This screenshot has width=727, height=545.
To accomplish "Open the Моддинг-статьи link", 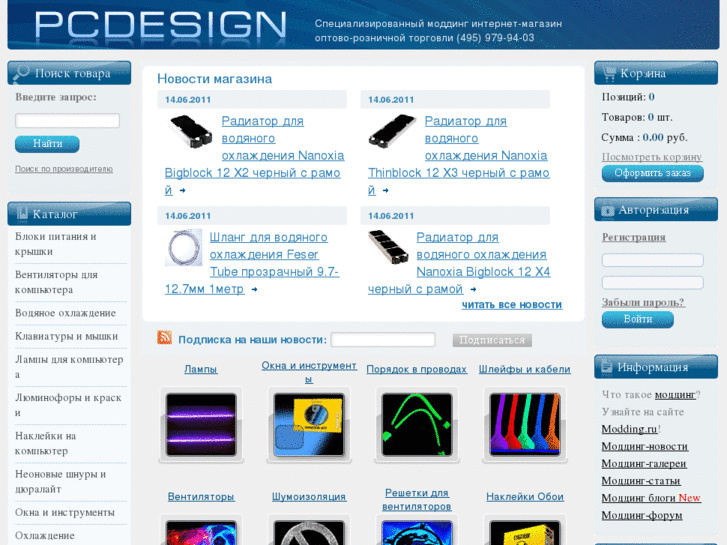I will (641, 481).
